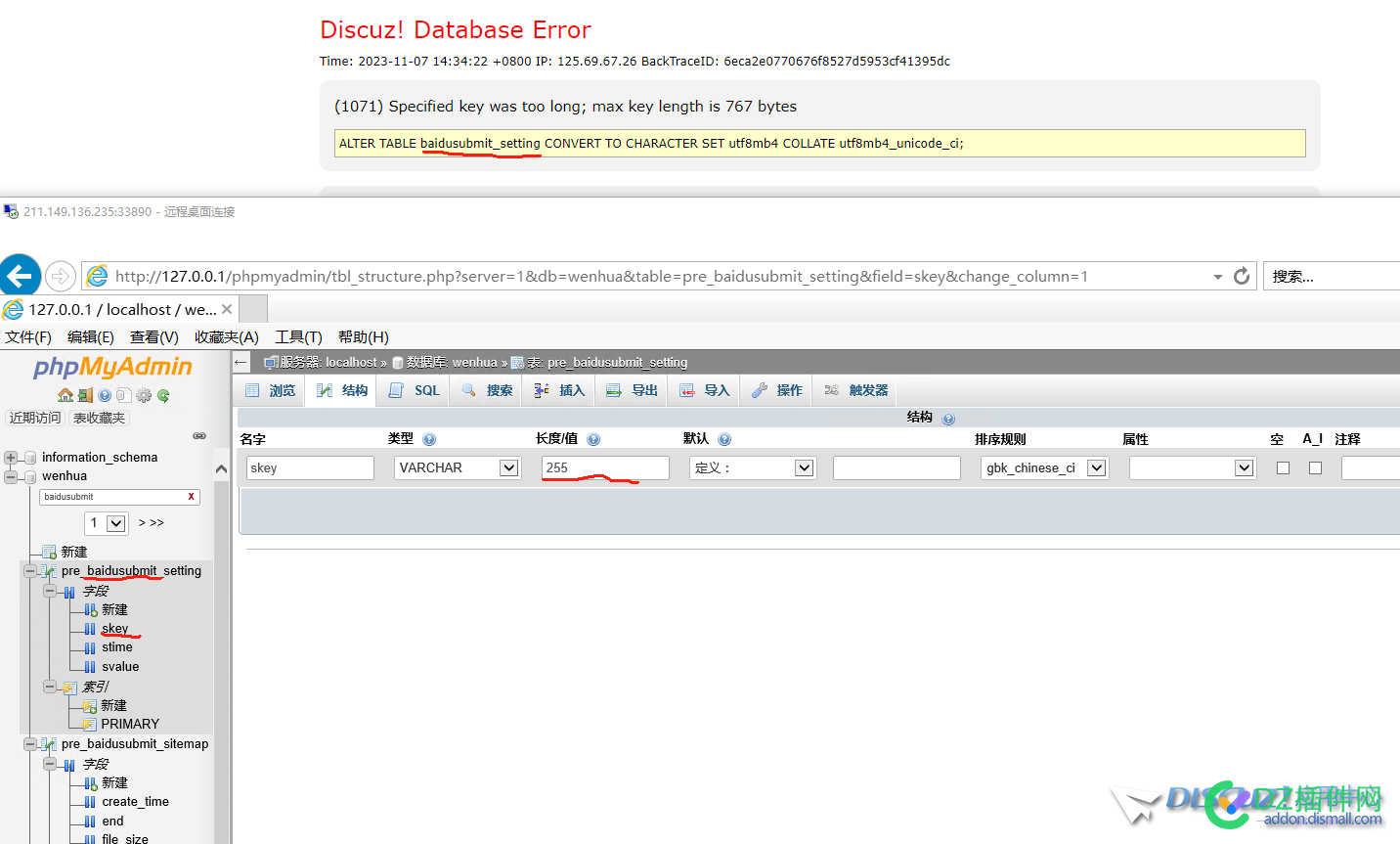
Task: Open the 导出 Export tab
Action: [x=633, y=390]
